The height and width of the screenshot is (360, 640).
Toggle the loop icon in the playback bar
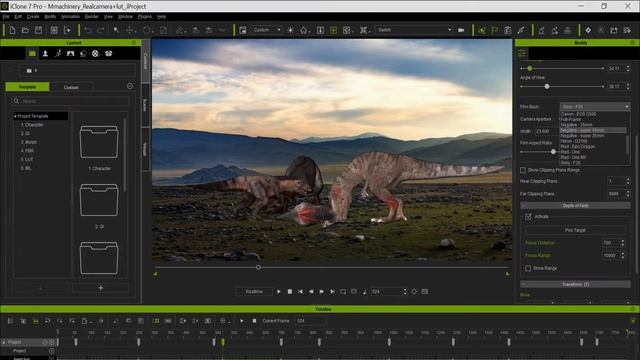coord(343,291)
